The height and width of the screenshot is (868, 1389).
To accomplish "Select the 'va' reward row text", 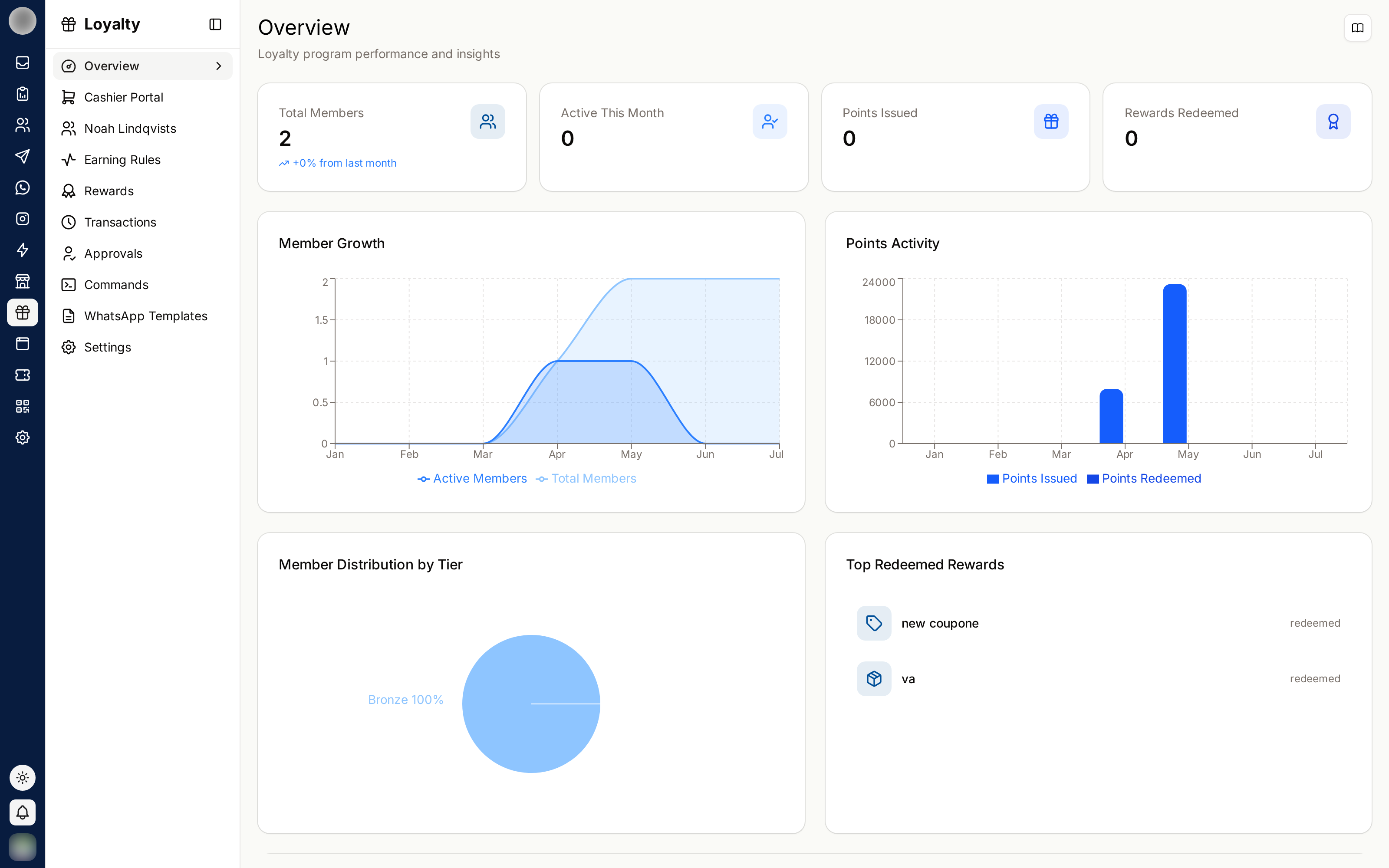I will tap(908, 679).
